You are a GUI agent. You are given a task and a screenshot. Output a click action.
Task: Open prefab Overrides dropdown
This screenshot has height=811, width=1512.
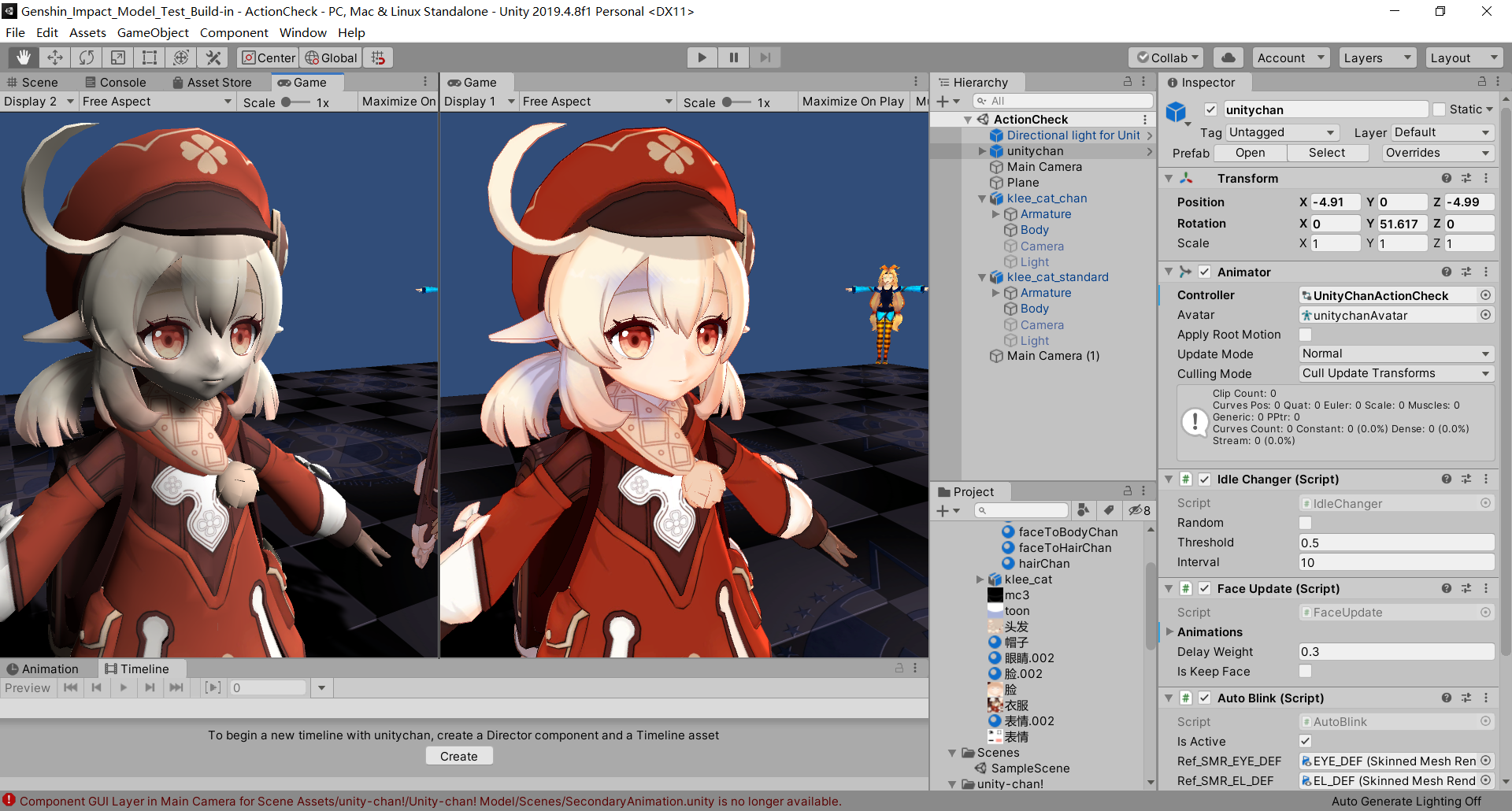pos(1438,153)
